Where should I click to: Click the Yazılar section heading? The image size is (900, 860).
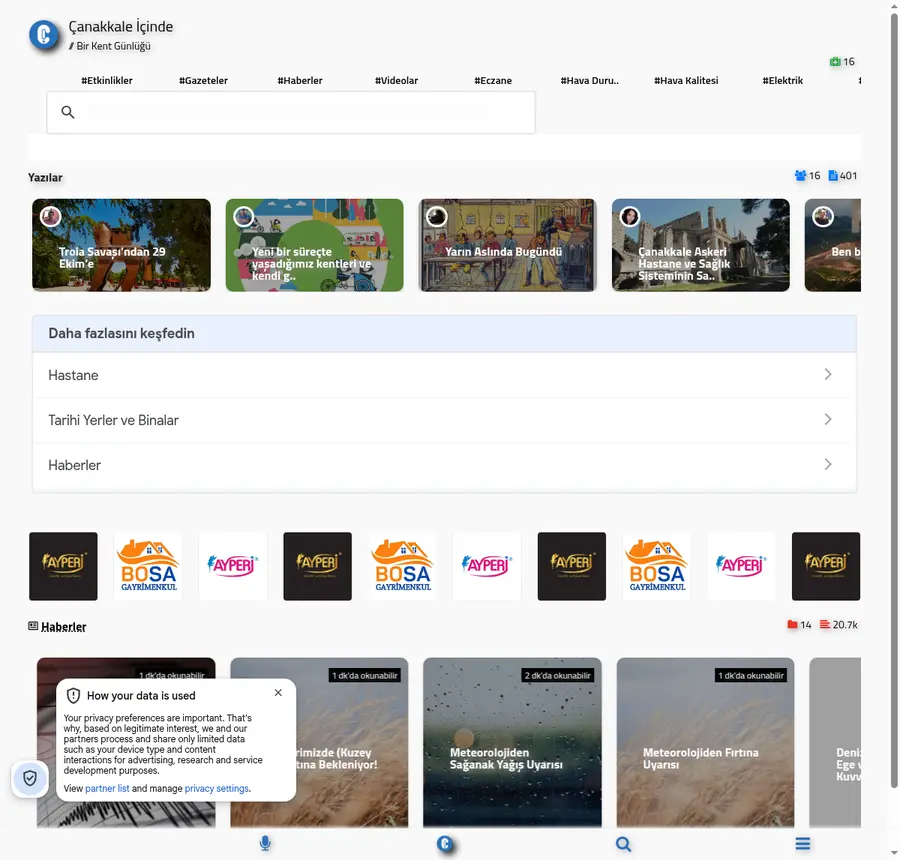pos(45,177)
